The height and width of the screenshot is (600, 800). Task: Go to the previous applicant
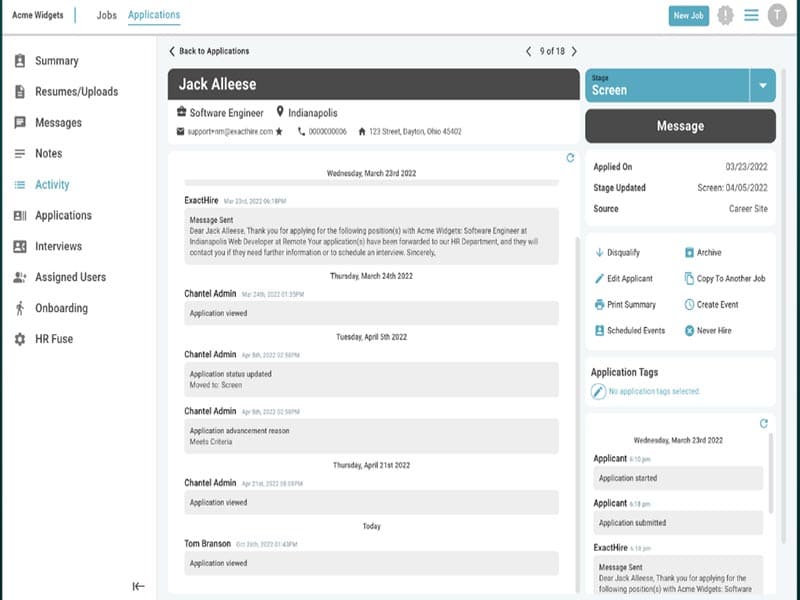click(x=529, y=51)
